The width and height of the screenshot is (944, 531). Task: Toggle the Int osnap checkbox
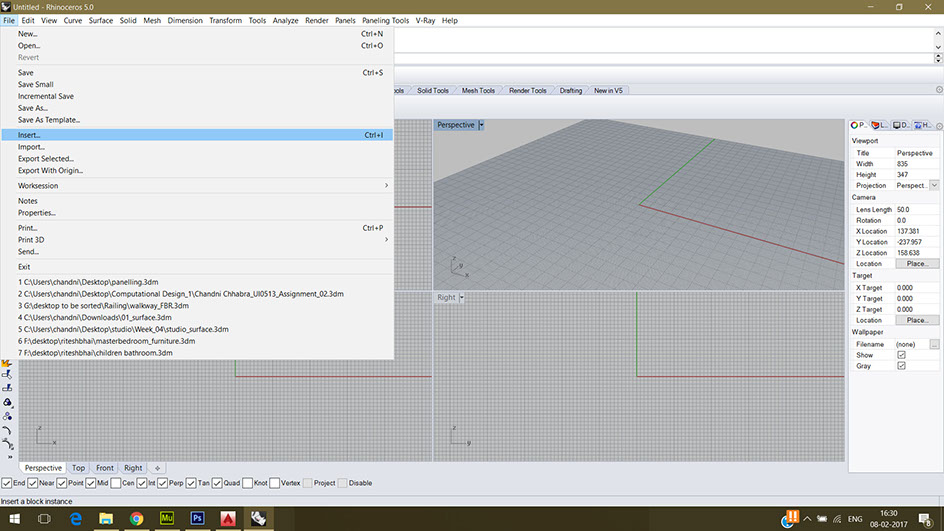[141, 483]
